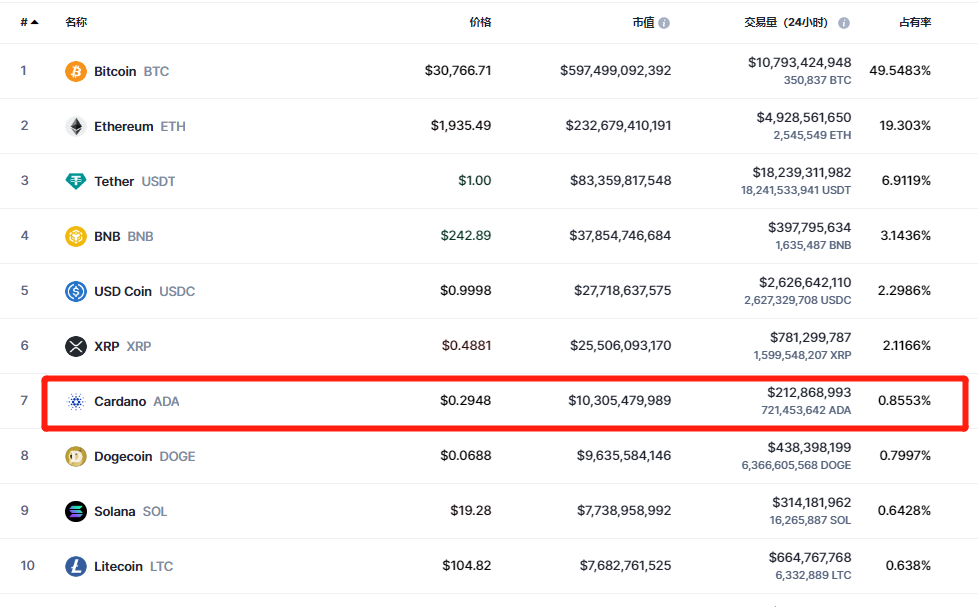Viewport: 978px width, 607px height.
Task: Sort table by 占有率 column header
Action: pos(914,22)
